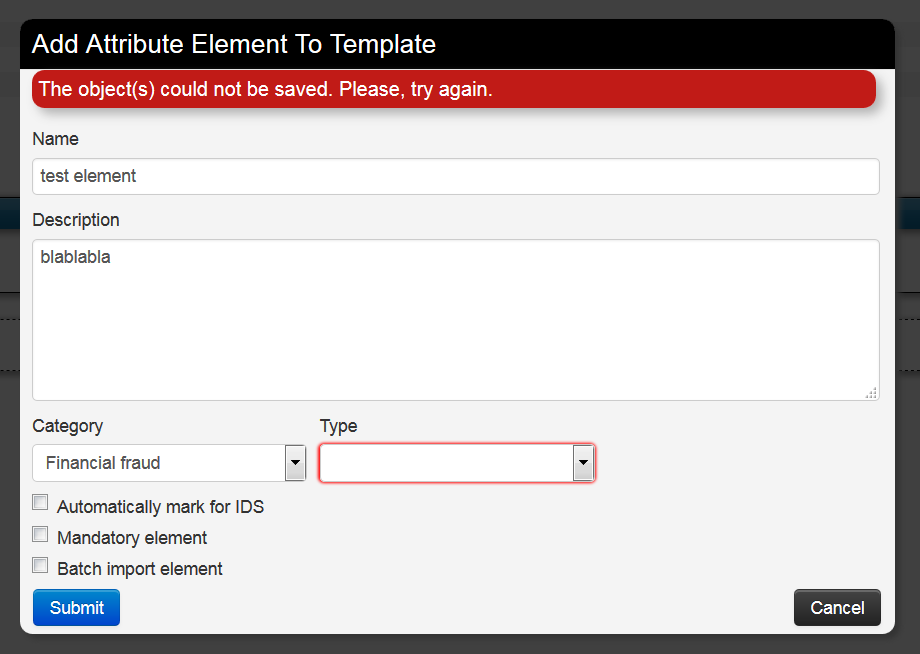Viewport: 920px width, 654px height.
Task: Click the textarea resize handle
Action: pyautogui.click(x=871, y=393)
